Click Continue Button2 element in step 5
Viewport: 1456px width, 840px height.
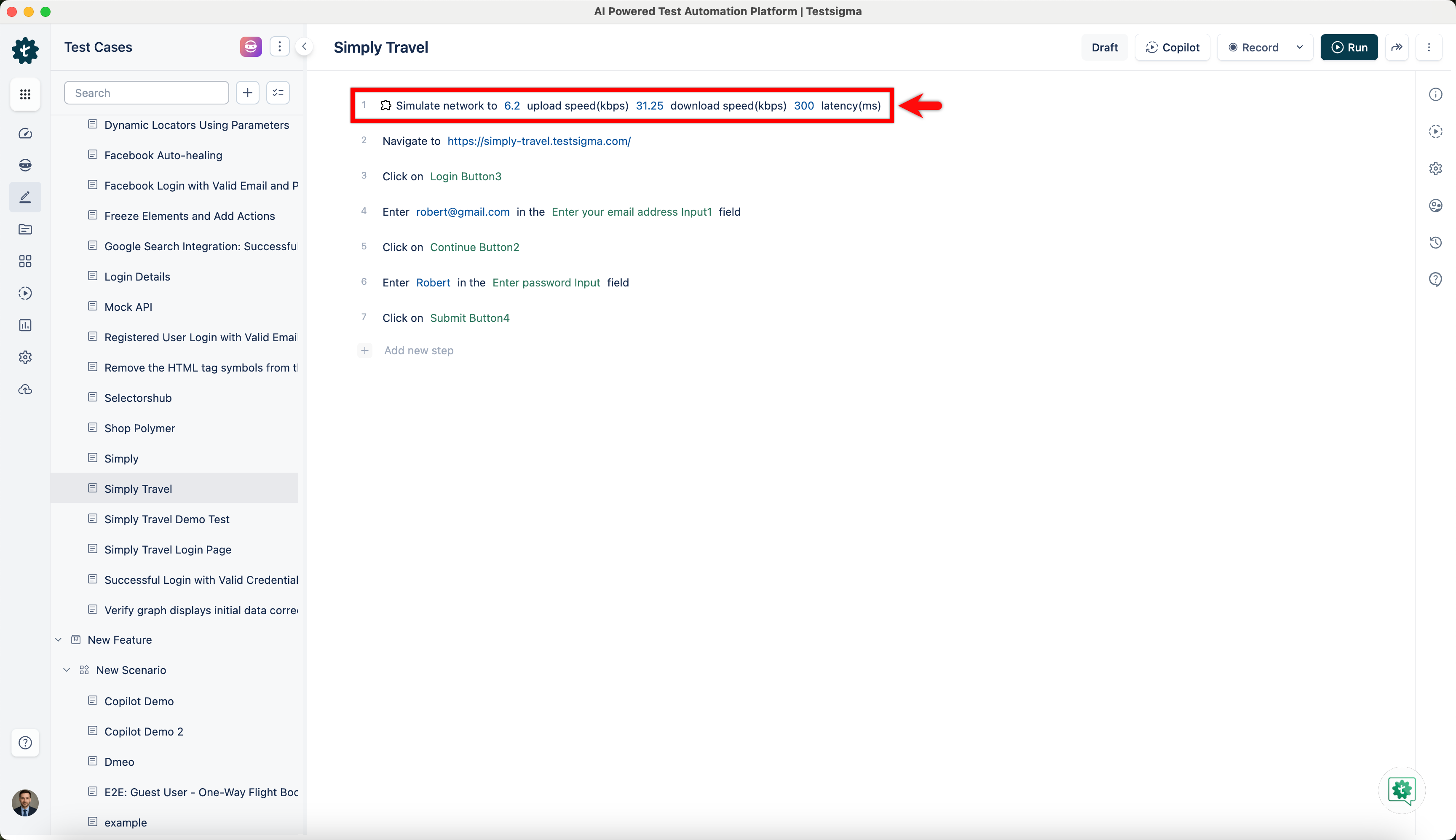pyautogui.click(x=474, y=247)
